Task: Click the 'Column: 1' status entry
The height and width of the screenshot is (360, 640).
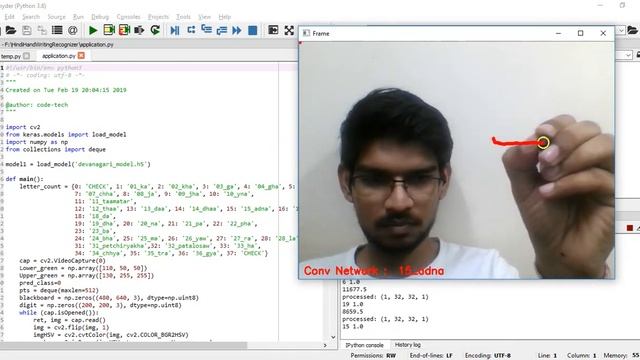Action: coord(582,356)
